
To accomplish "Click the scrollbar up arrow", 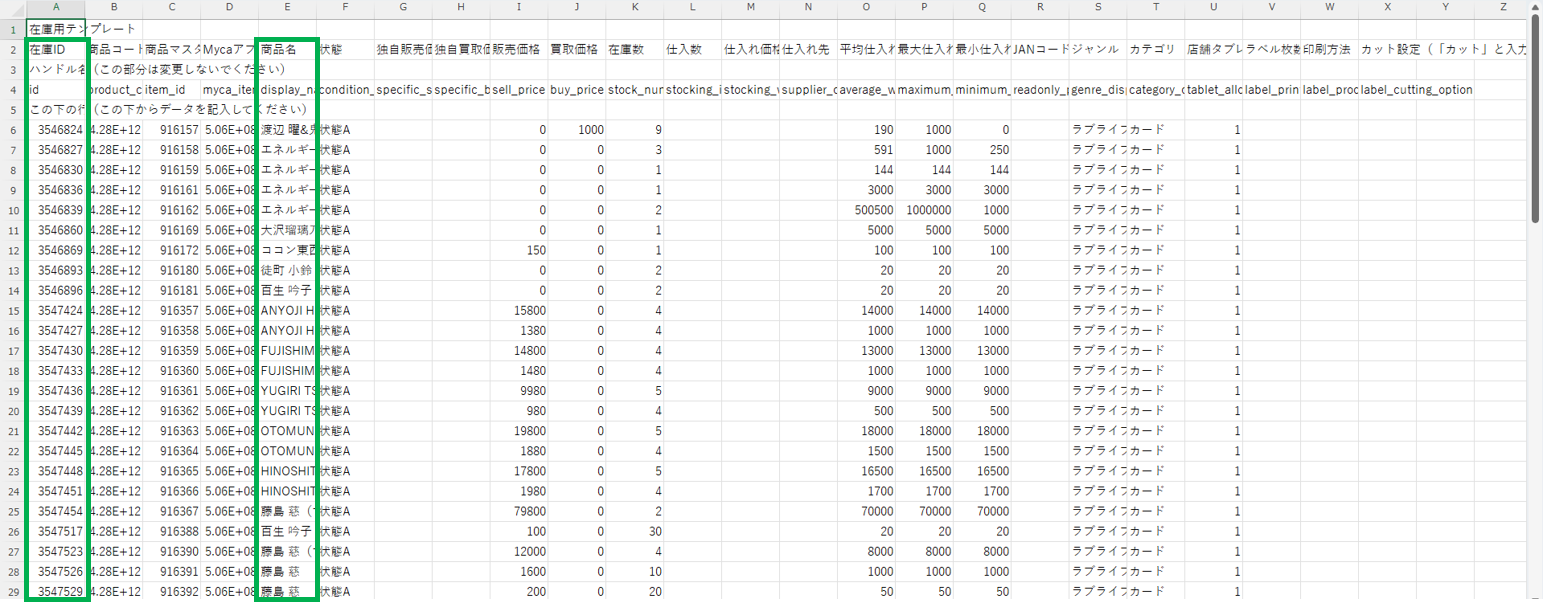I will [1535, 7].
